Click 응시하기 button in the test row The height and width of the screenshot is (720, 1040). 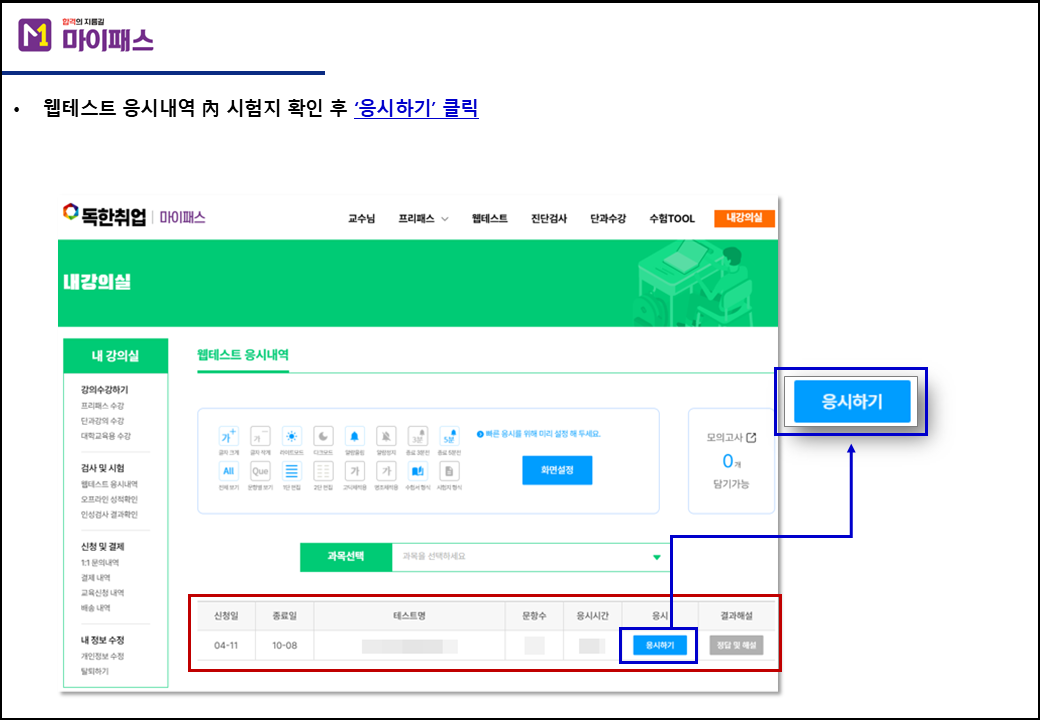pyautogui.click(x=658, y=646)
